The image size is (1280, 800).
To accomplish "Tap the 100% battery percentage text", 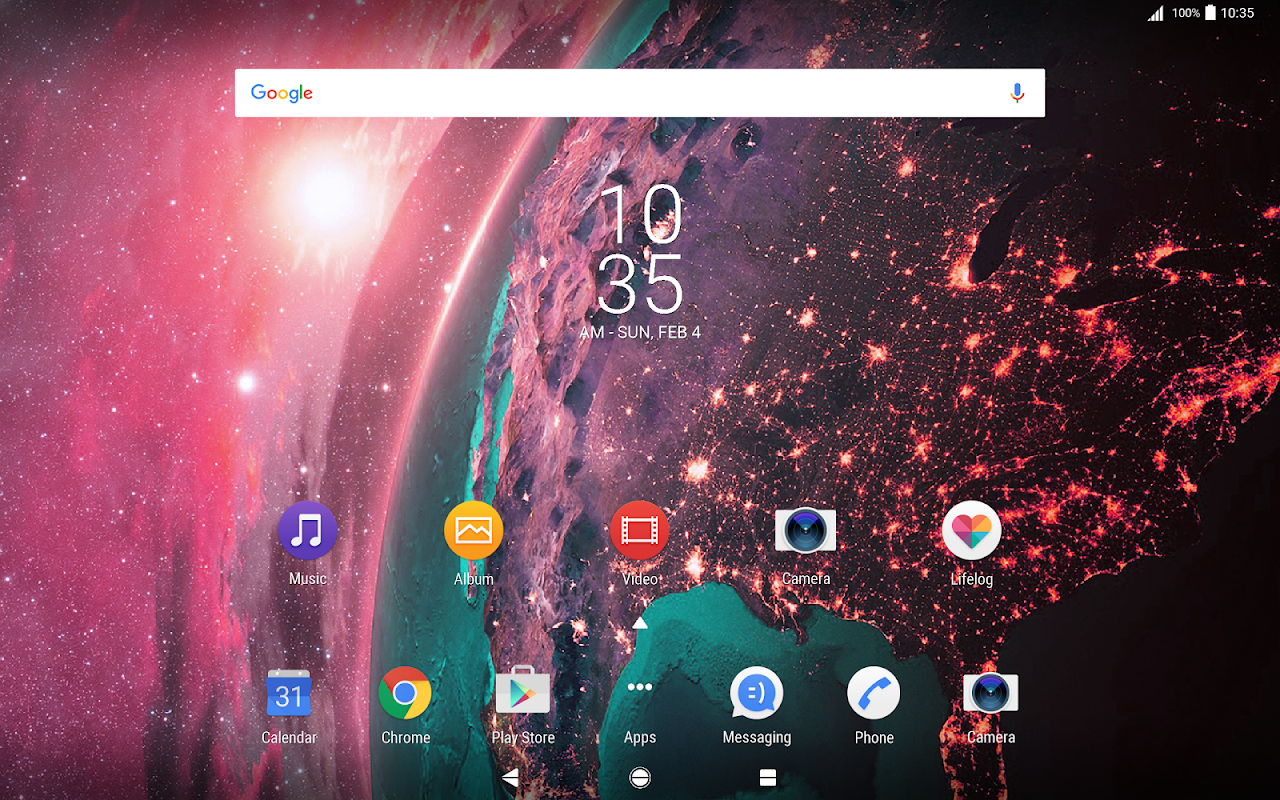I will pyautogui.click(x=1186, y=13).
